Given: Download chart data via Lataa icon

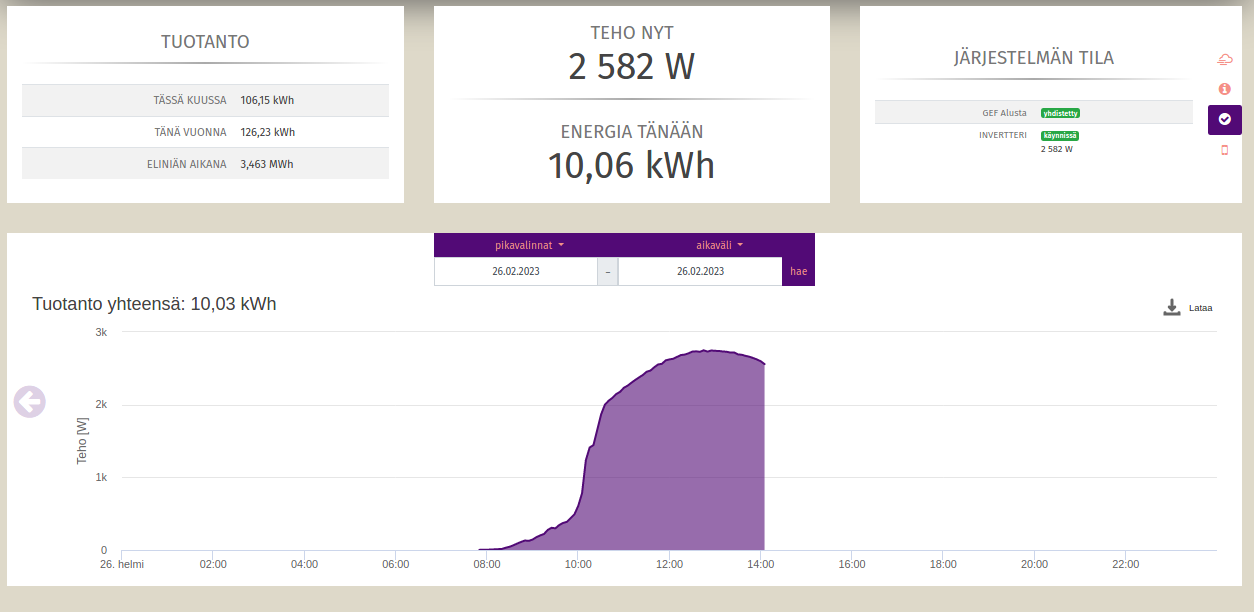Looking at the screenshot, I should [x=1172, y=307].
